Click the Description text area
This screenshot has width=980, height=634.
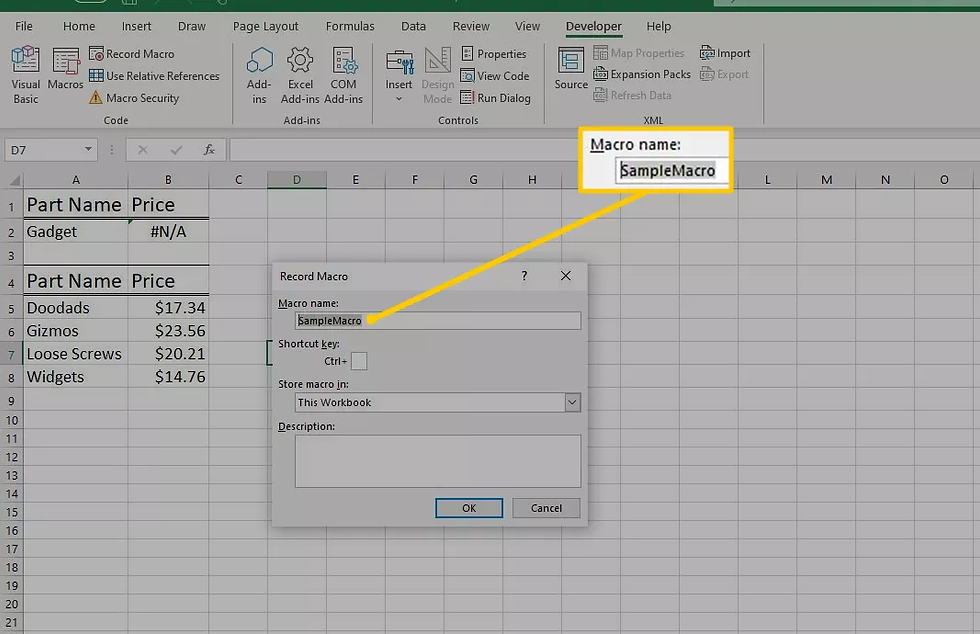[x=438, y=461]
